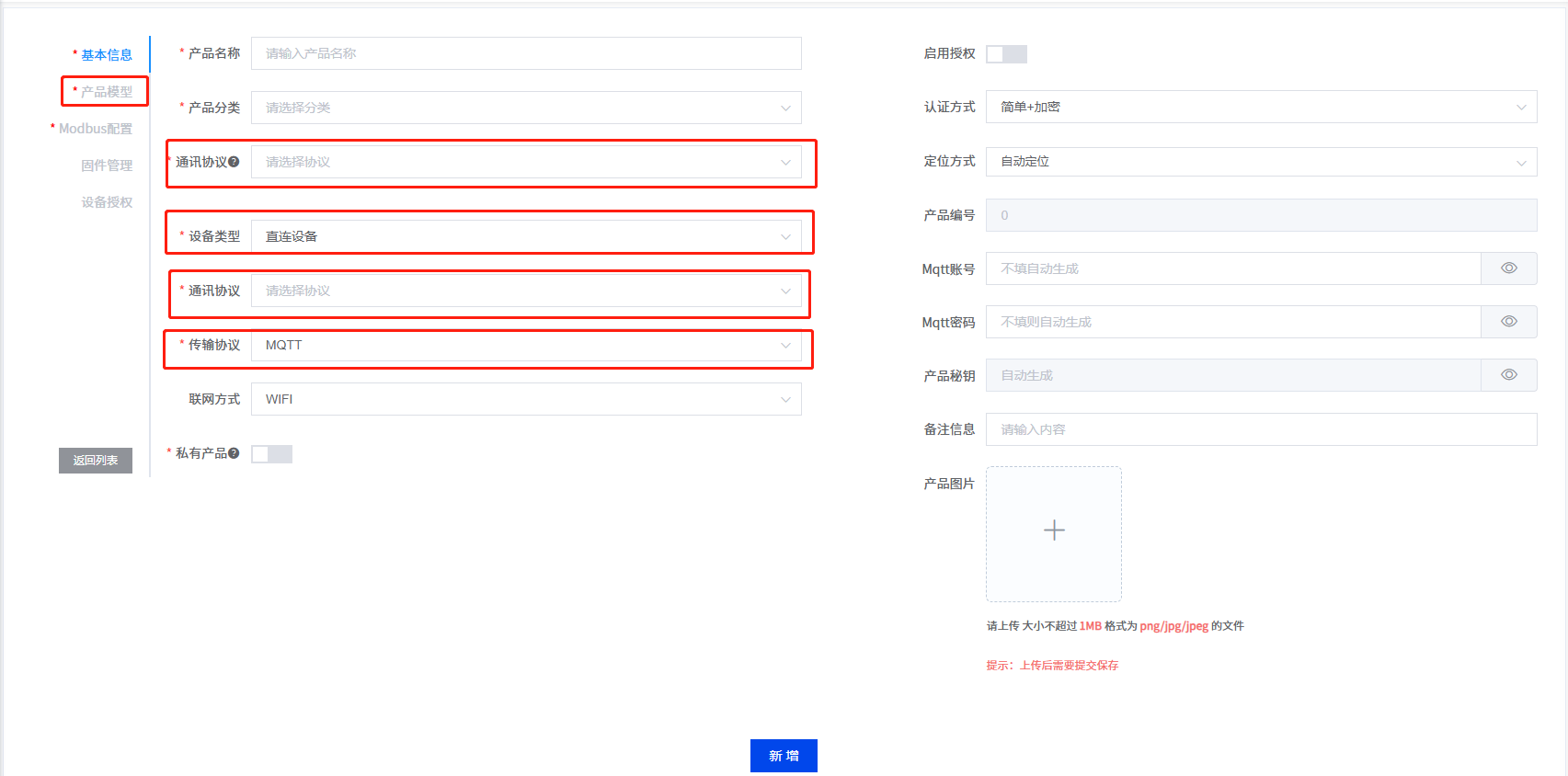The width and height of the screenshot is (1568, 776).
Task: Expand the 联网方式 dropdown showing WIFI
Action: (x=526, y=399)
